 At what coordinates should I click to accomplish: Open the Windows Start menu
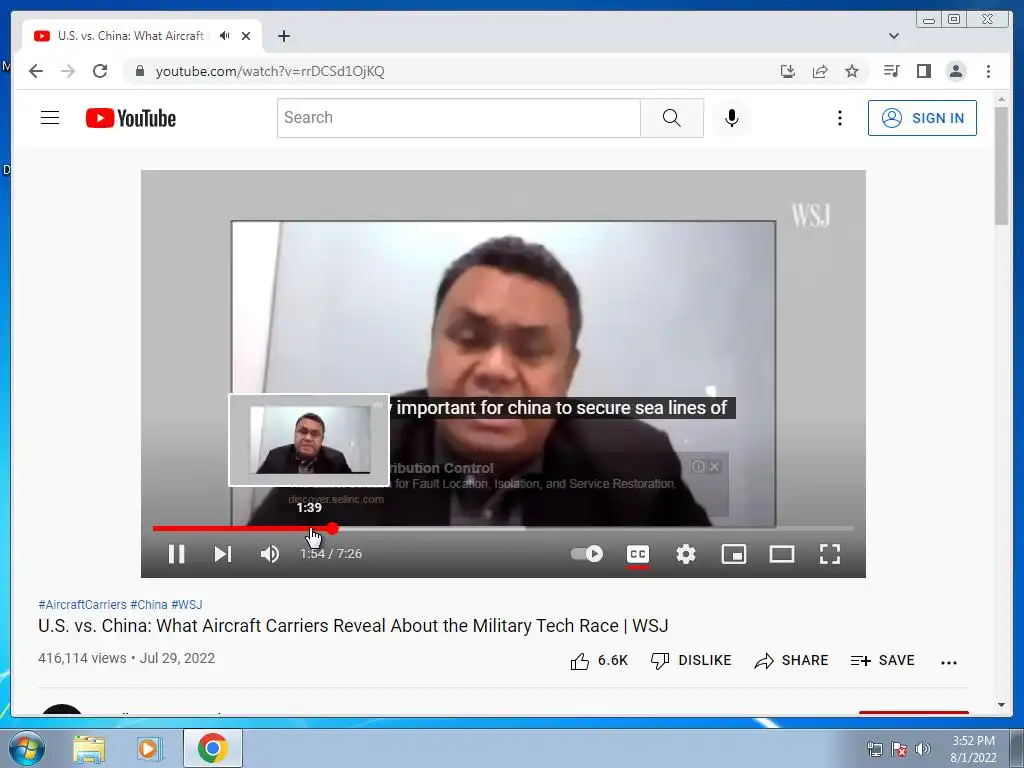pyautogui.click(x=26, y=748)
